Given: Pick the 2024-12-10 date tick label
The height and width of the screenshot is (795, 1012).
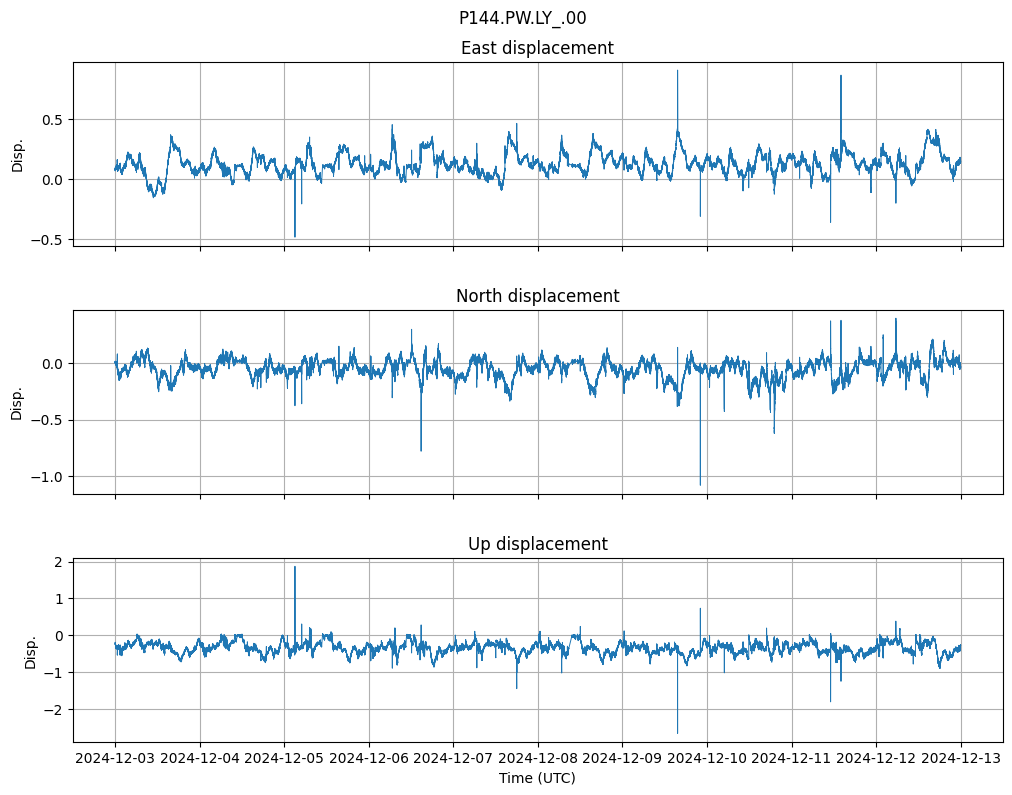Looking at the screenshot, I should pos(707,759).
